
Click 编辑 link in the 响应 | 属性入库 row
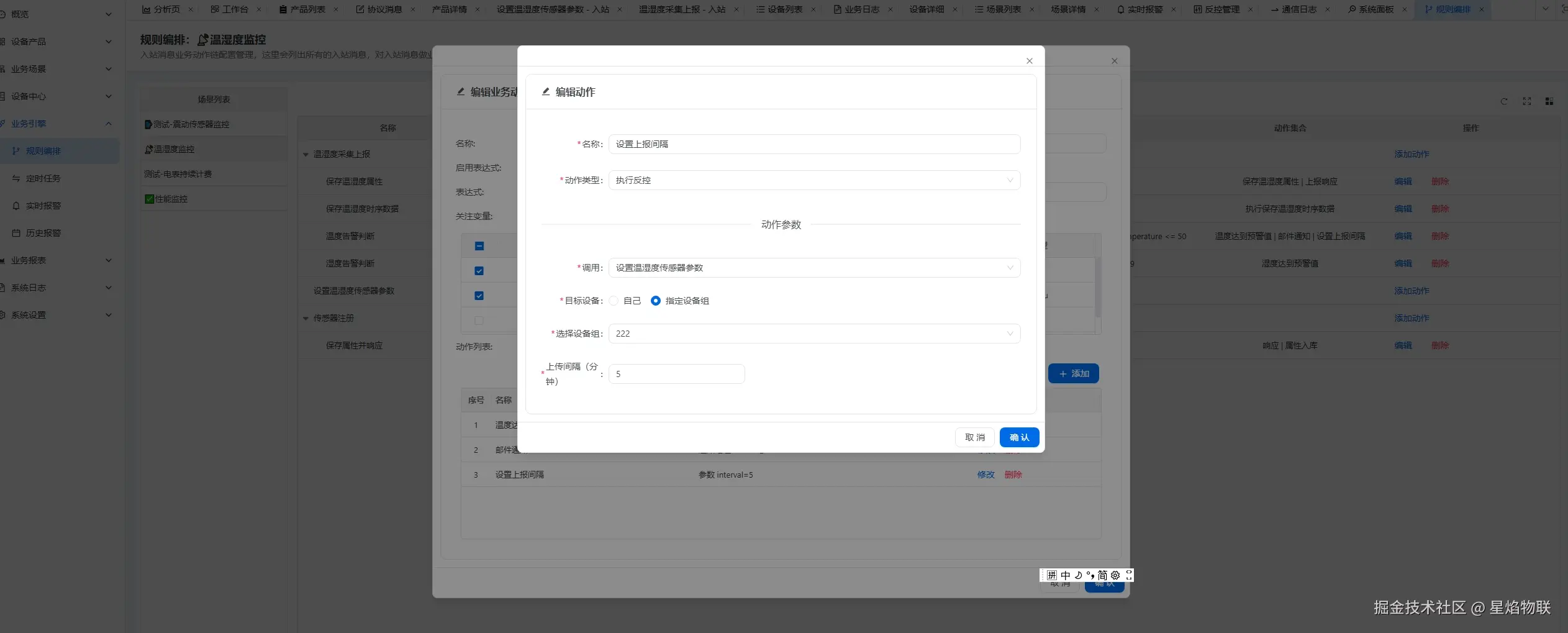click(1403, 345)
